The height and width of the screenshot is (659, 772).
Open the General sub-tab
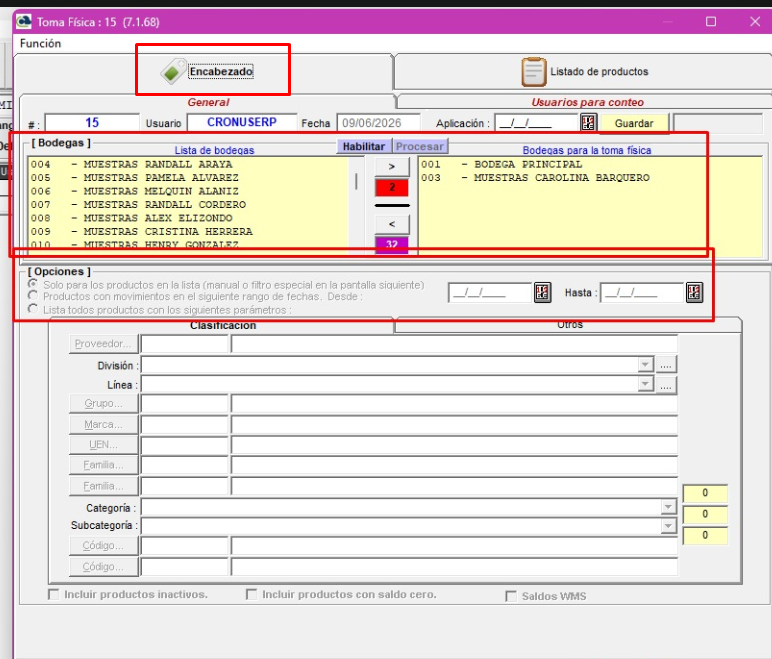(208, 102)
